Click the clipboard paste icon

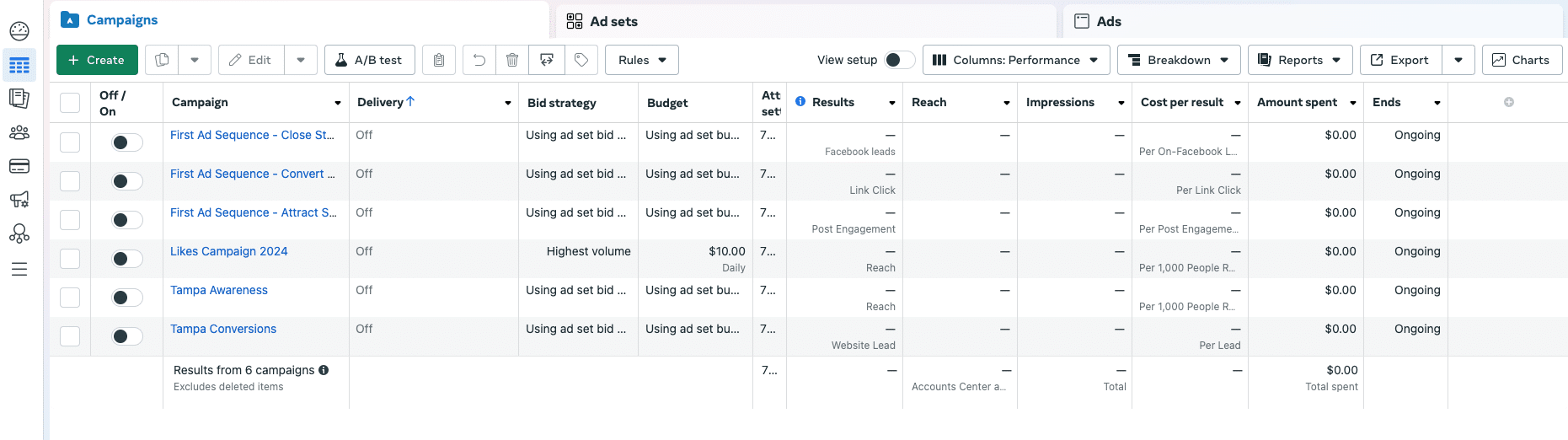click(439, 60)
